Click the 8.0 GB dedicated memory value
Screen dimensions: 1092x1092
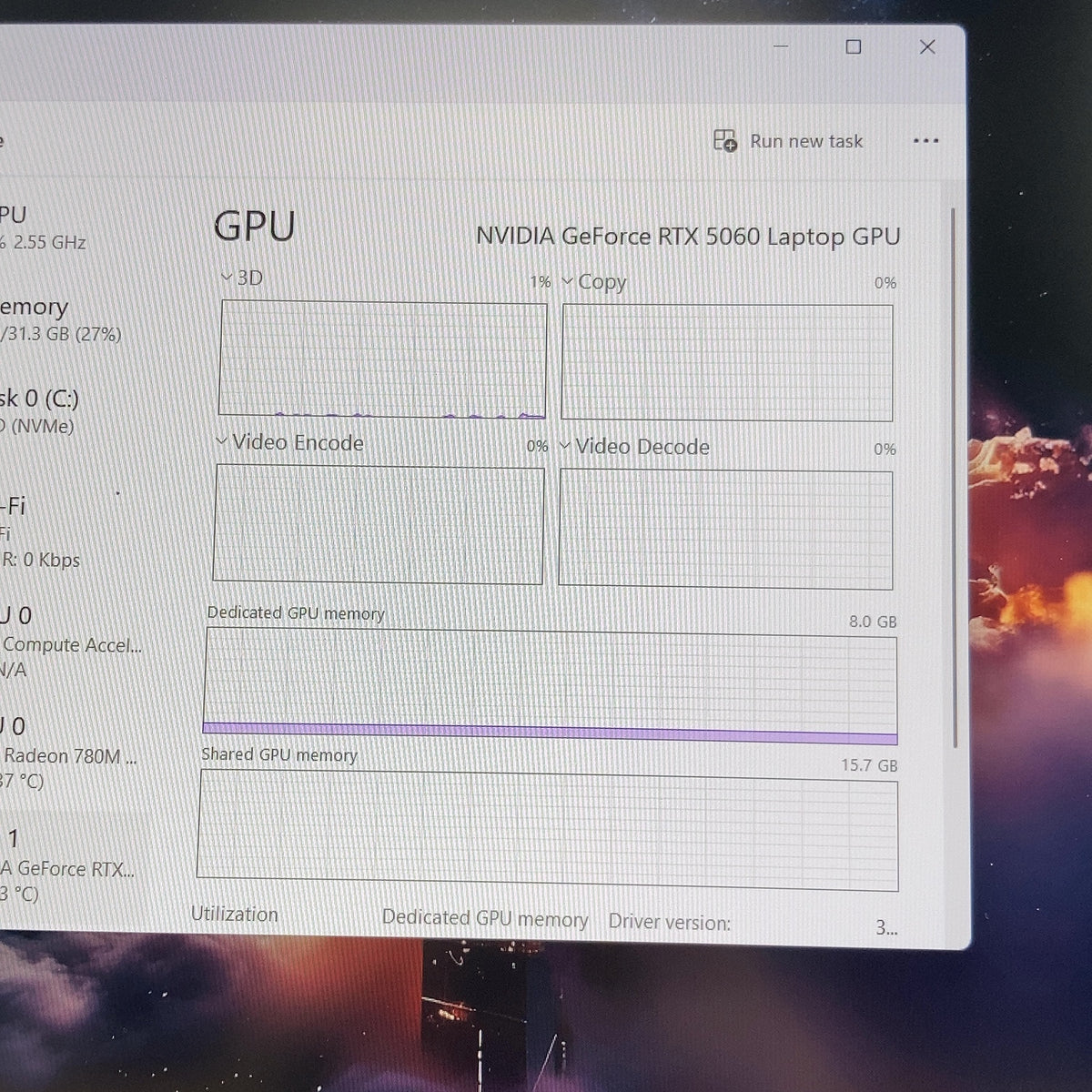[x=873, y=622]
